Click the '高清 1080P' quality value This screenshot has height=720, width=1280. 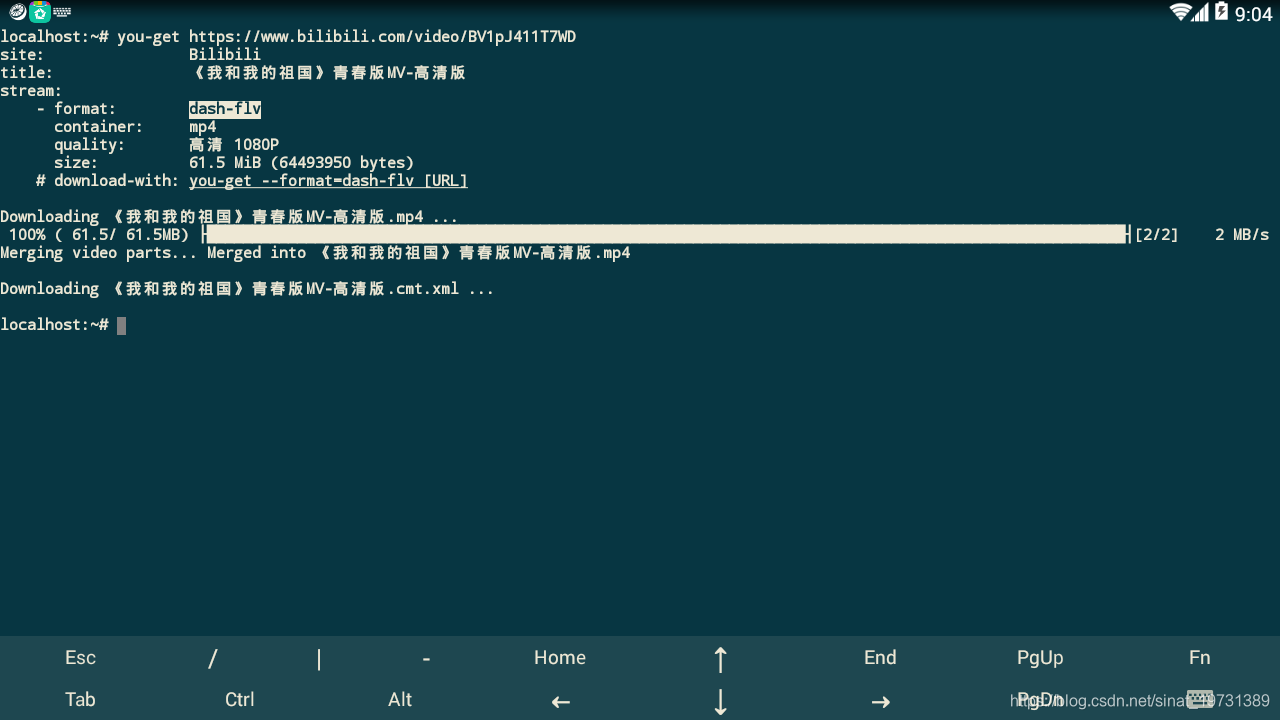coord(234,145)
